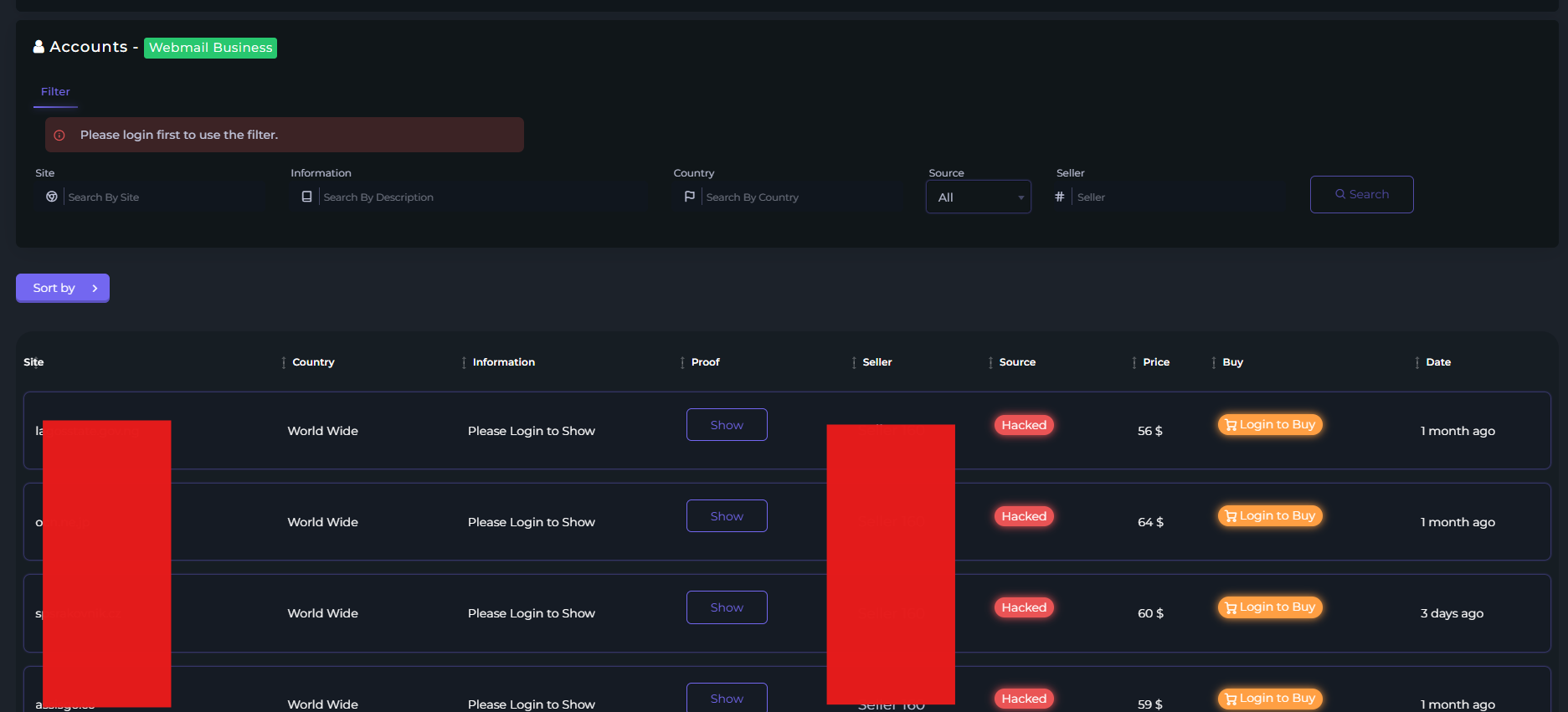Focus the Search By Site input
This screenshot has width=1568, height=712.
[x=163, y=197]
